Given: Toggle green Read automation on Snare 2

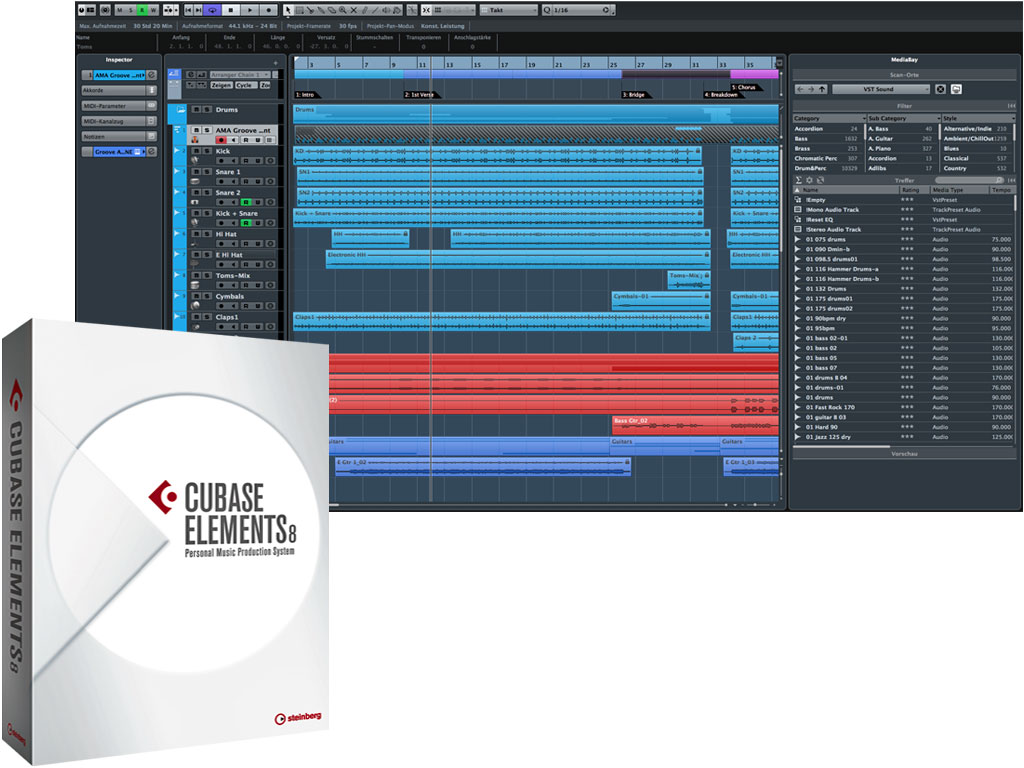Looking at the screenshot, I should (244, 203).
